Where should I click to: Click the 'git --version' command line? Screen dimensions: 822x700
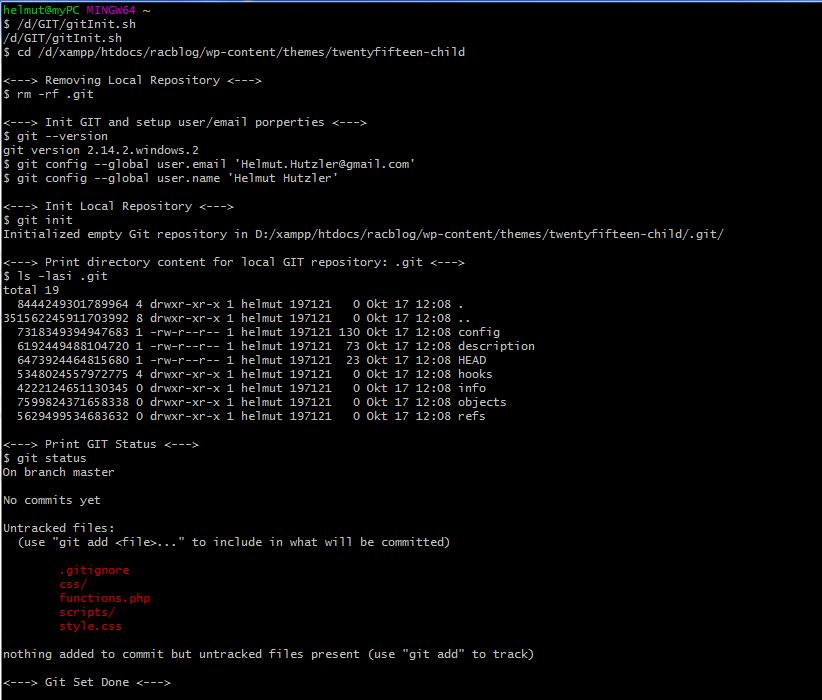55,136
